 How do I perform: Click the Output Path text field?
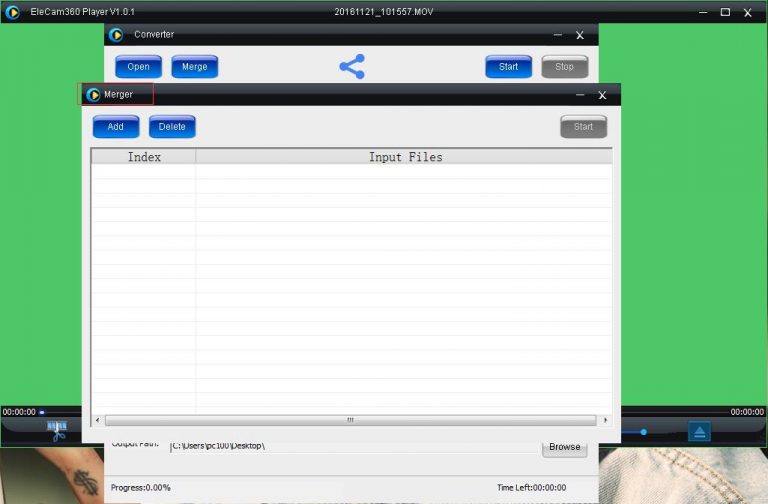click(350, 446)
